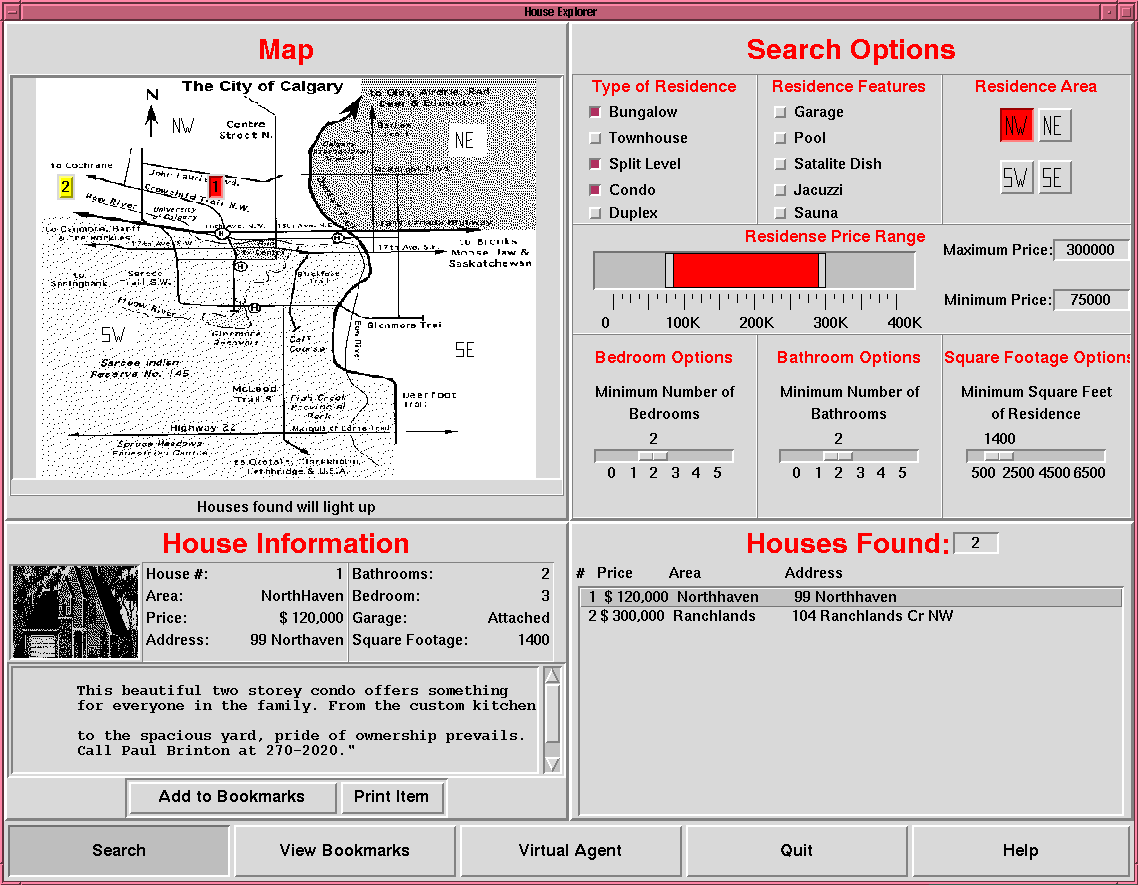Check the Sauna feature option
The image size is (1138, 885).
pos(780,213)
